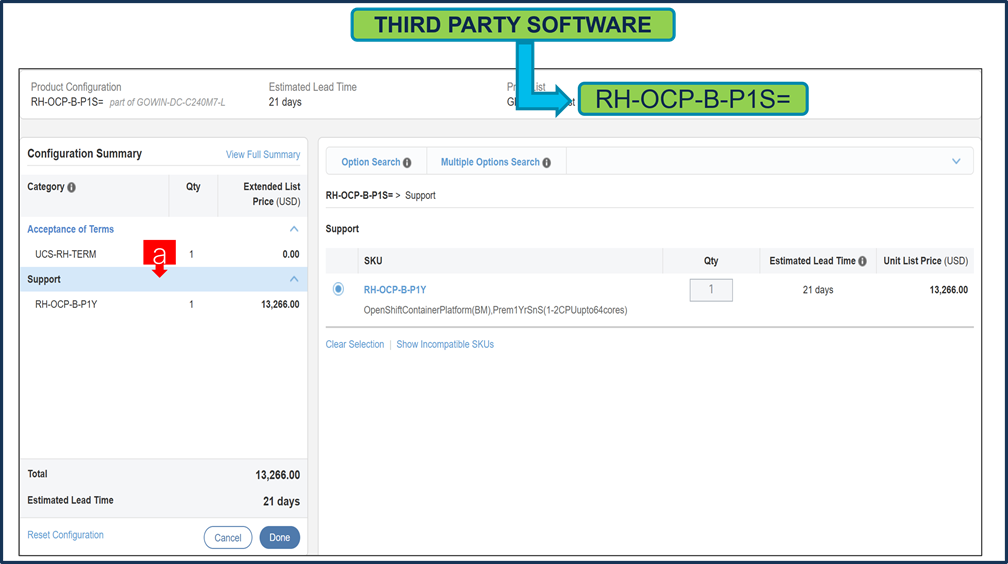Click the SKU column header

click(x=373, y=261)
